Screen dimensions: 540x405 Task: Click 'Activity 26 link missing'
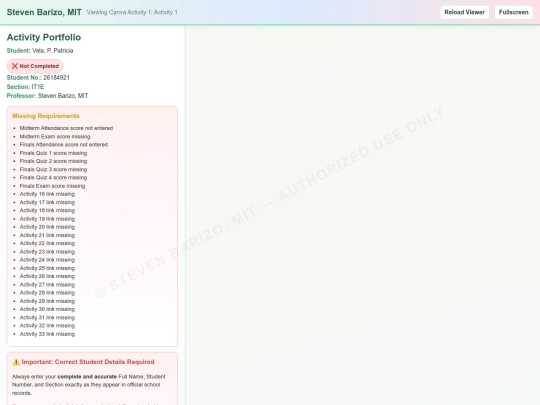[x=47, y=277]
